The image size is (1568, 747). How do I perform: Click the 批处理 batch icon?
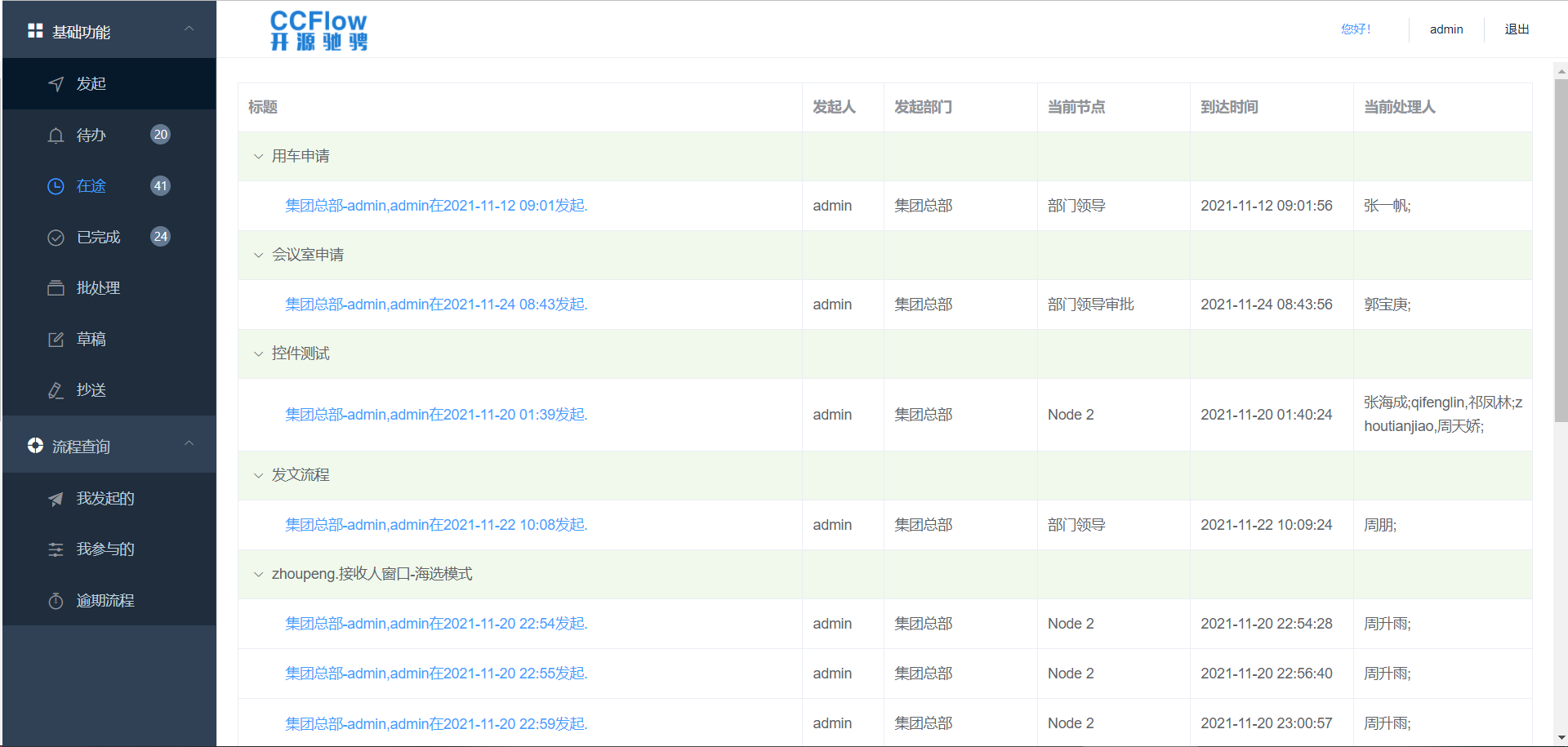pyautogui.click(x=56, y=288)
